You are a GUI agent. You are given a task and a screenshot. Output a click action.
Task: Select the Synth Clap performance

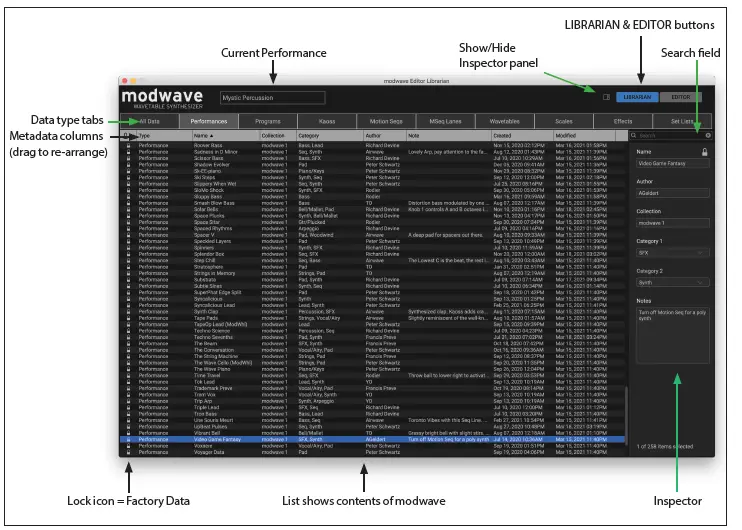point(372,311)
